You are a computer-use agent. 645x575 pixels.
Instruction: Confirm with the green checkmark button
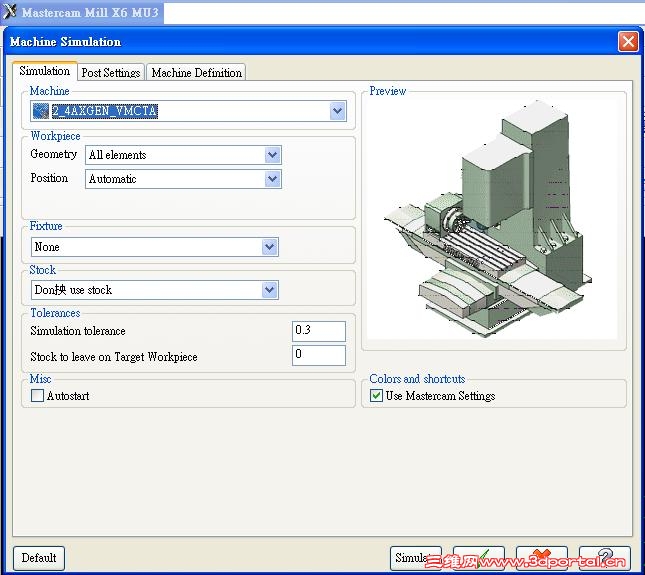pyautogui.click(x=479, y=558)
